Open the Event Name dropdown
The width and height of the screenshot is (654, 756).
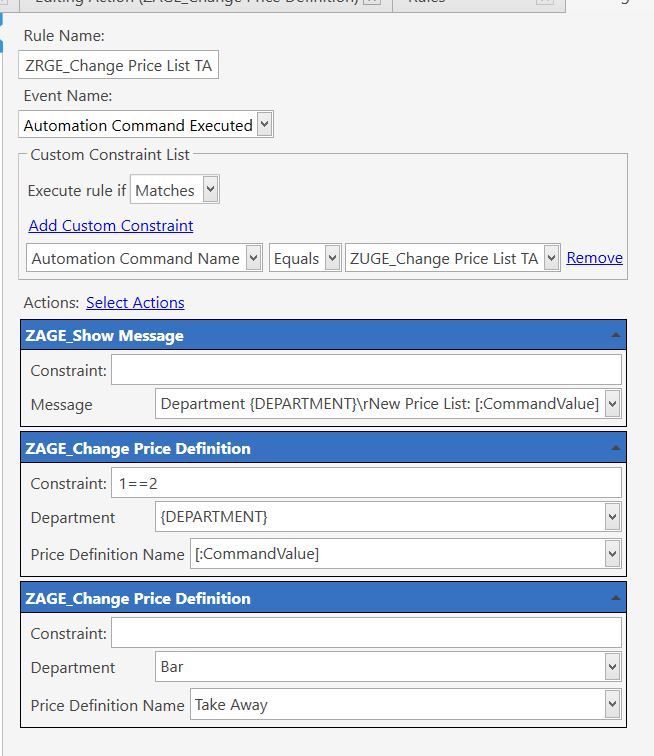264,125
